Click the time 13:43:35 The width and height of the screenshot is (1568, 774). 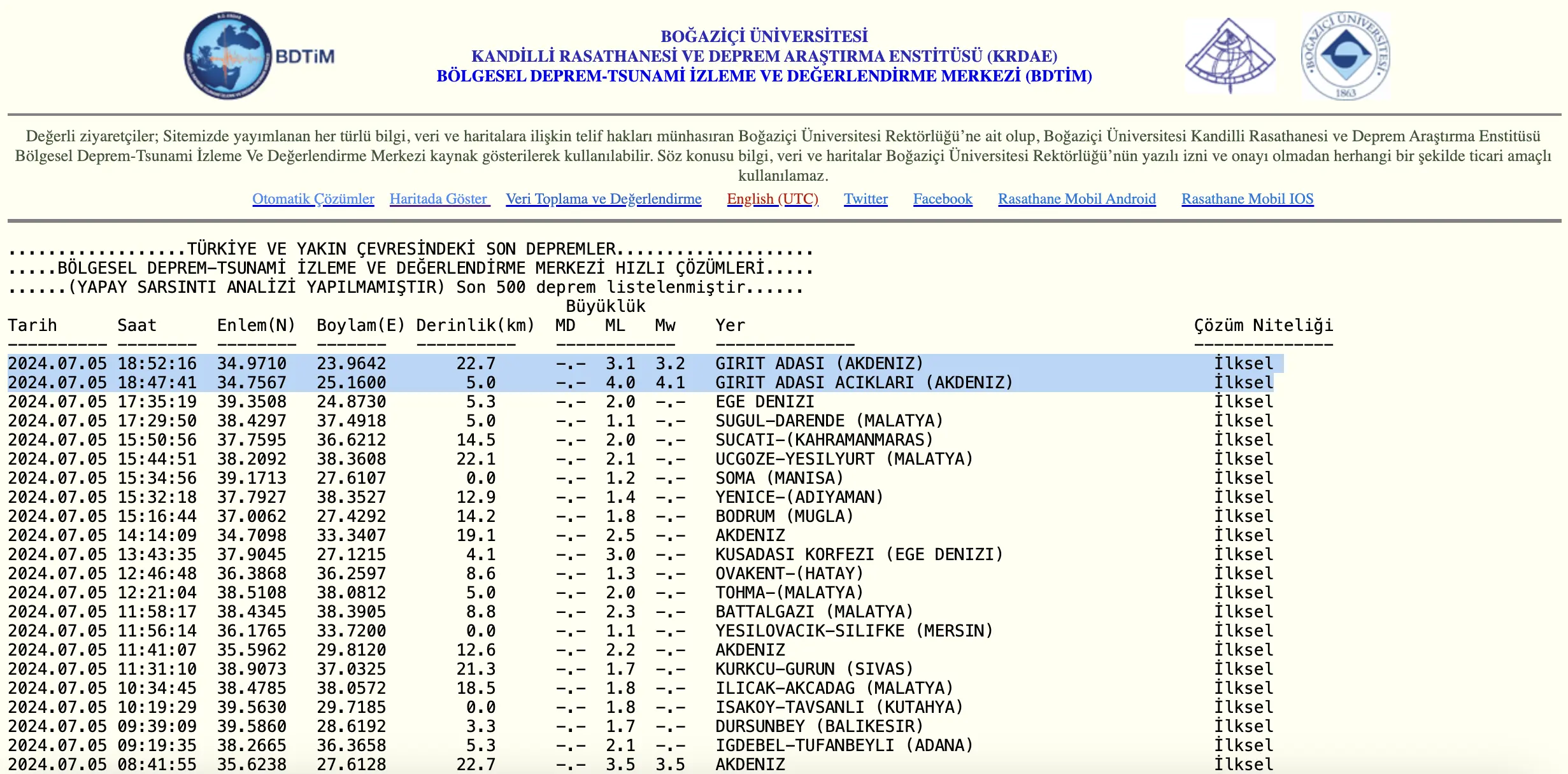(157, 554)
